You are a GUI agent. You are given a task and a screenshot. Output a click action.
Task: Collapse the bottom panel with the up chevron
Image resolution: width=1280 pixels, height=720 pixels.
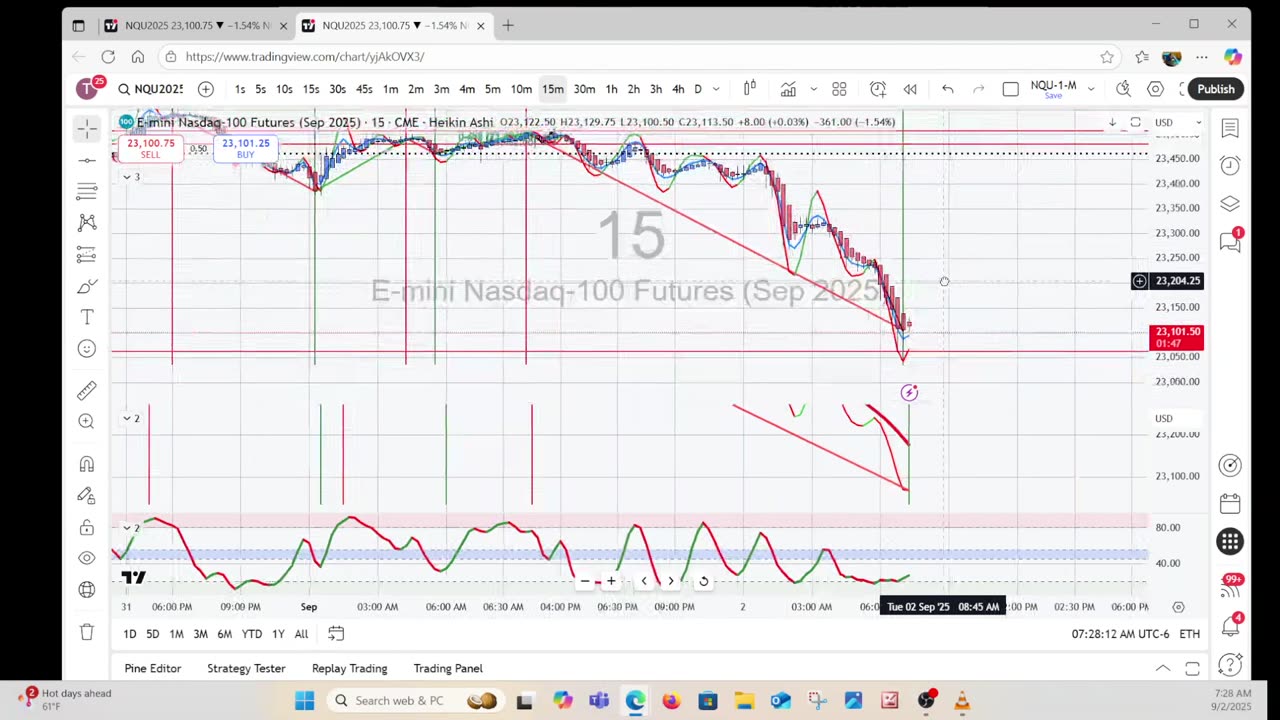(x=1163, y=668)
